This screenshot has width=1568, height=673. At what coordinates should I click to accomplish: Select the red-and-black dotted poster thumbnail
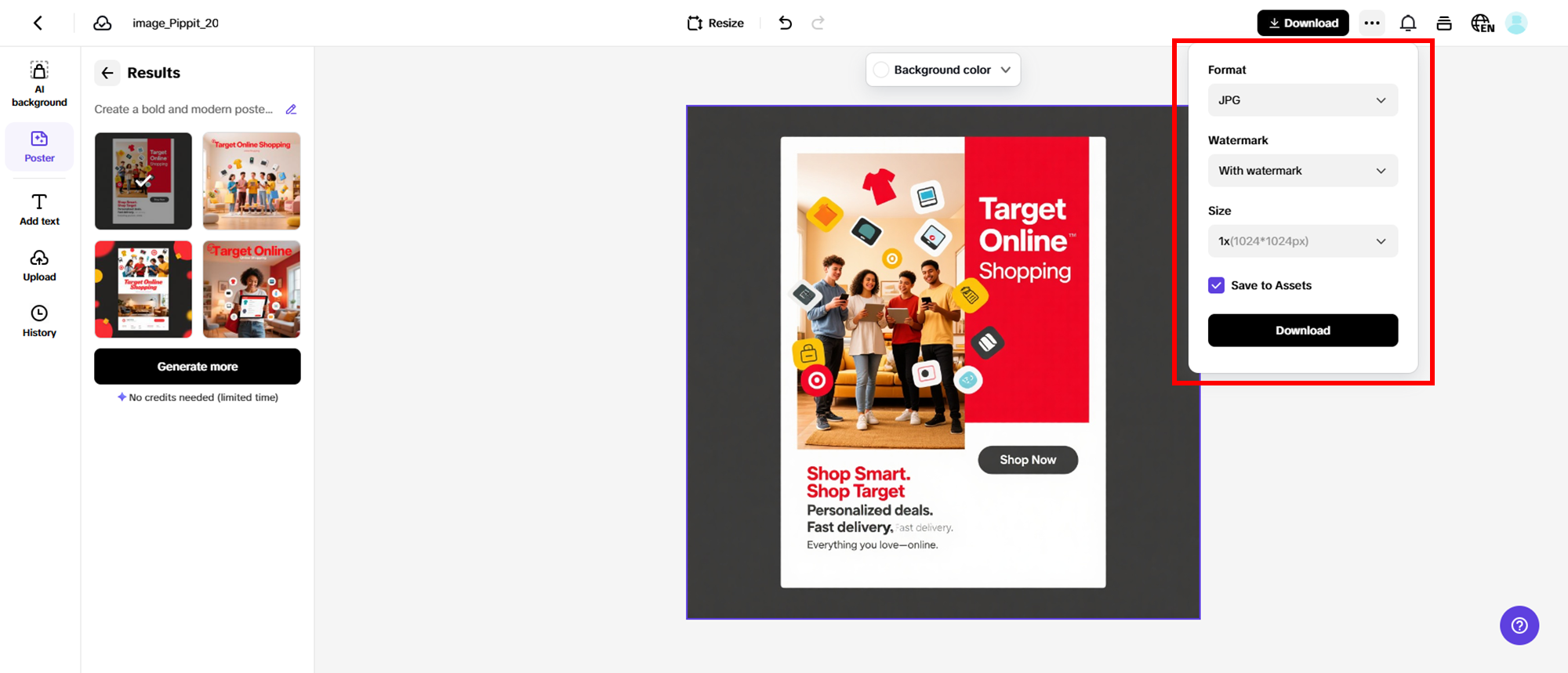143,289
